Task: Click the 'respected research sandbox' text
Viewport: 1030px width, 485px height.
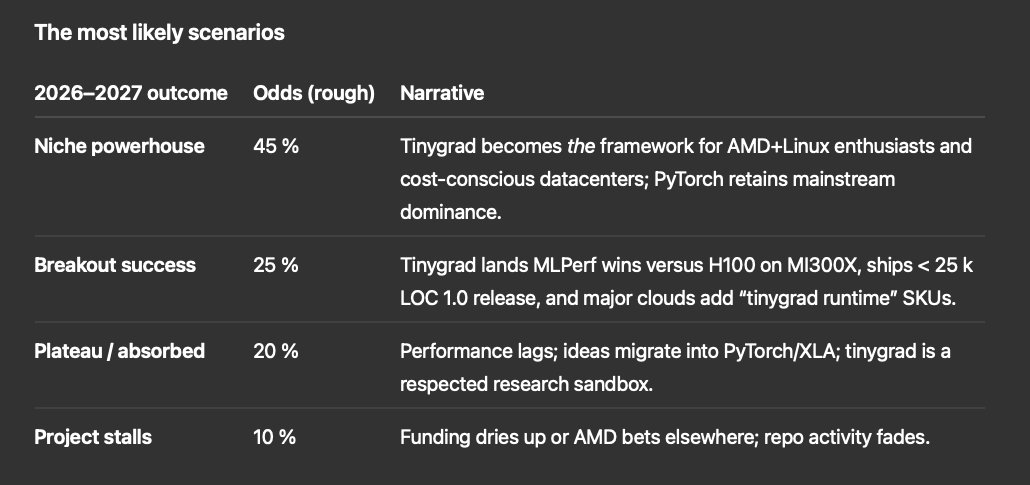Action: (x=526, y=384)
